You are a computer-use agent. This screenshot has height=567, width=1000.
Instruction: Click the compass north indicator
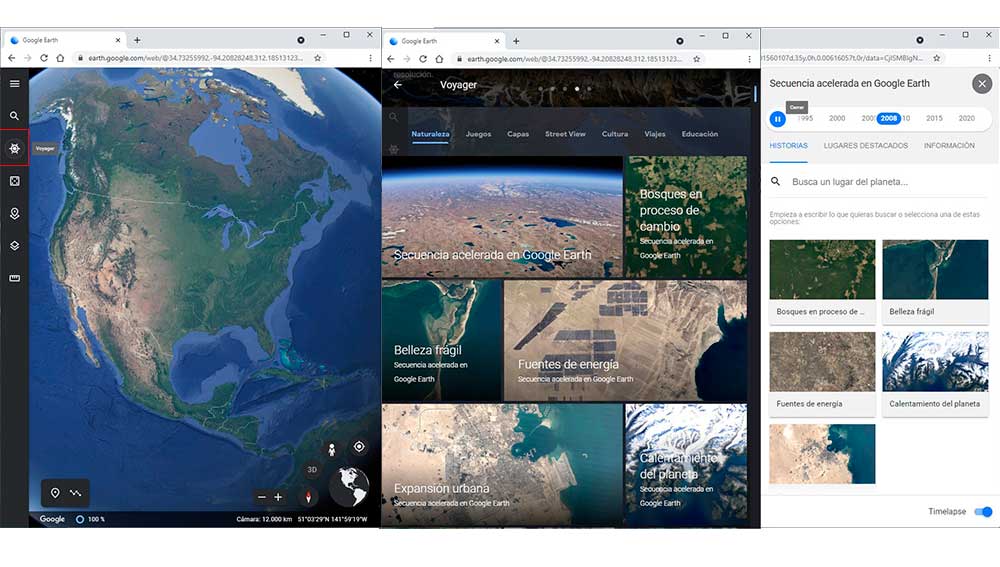(308, 497)
